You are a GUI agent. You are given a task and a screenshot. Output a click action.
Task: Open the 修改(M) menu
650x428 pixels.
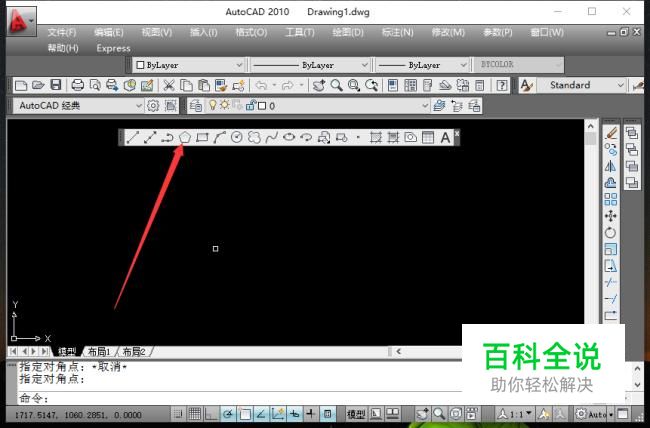(x=448, y=32)
